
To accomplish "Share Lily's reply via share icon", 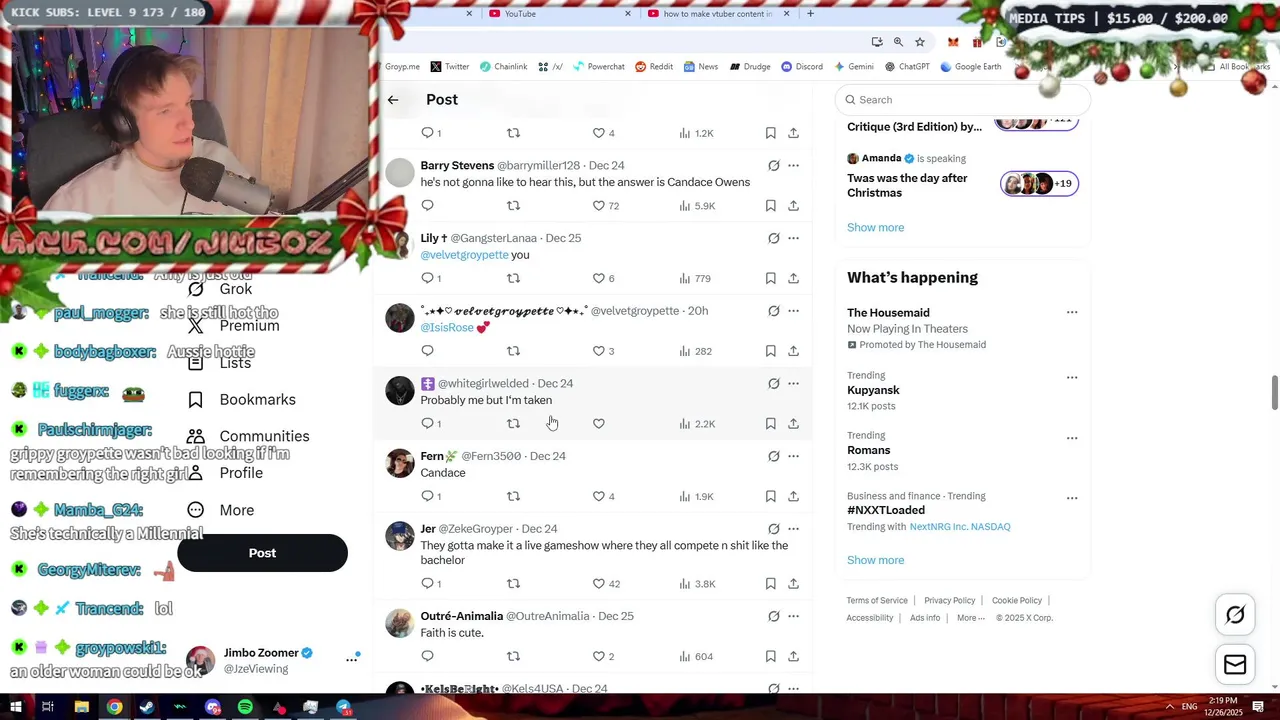I will tap(793, 278).
